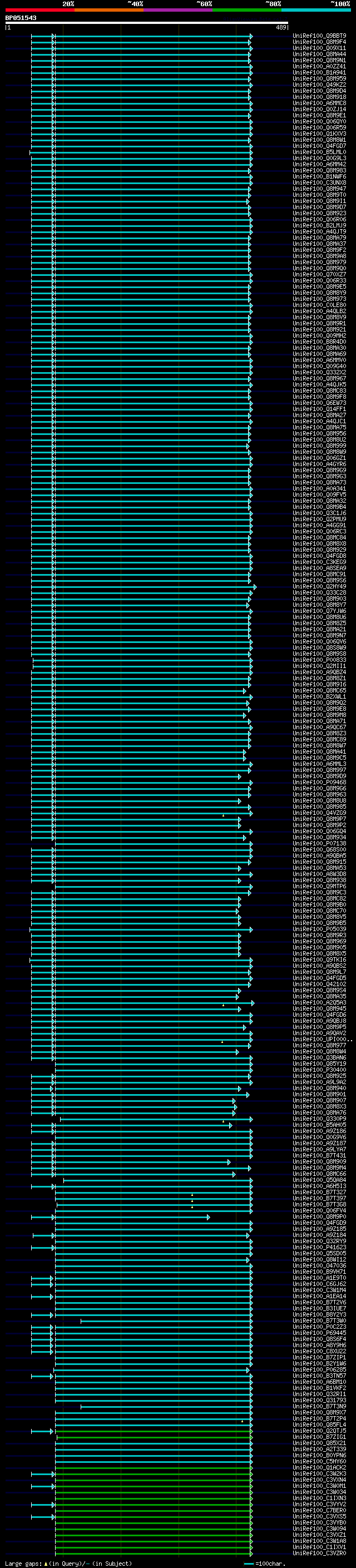
Task: Select hit label UniRef100_A9QBA5
Action: pos(319,856)
